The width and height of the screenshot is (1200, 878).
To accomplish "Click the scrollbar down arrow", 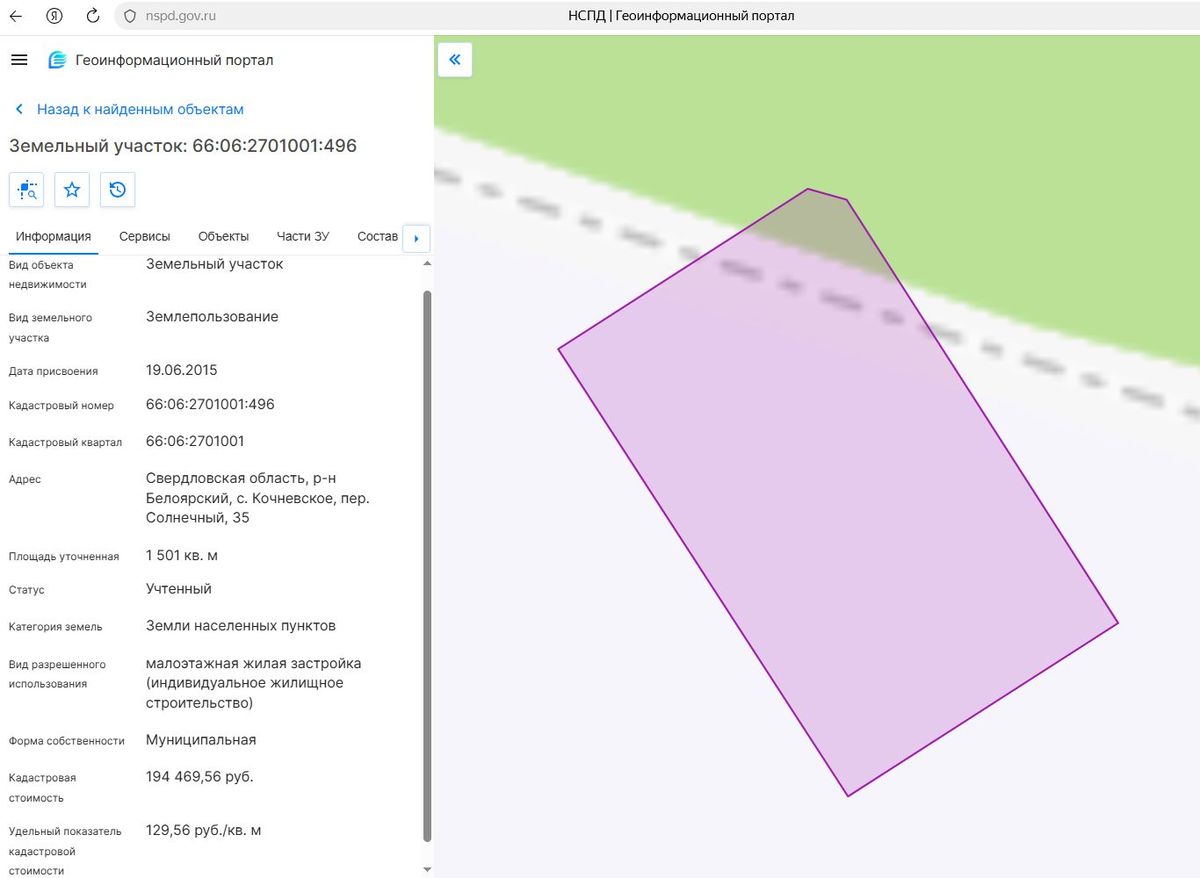I will [428, 869].
